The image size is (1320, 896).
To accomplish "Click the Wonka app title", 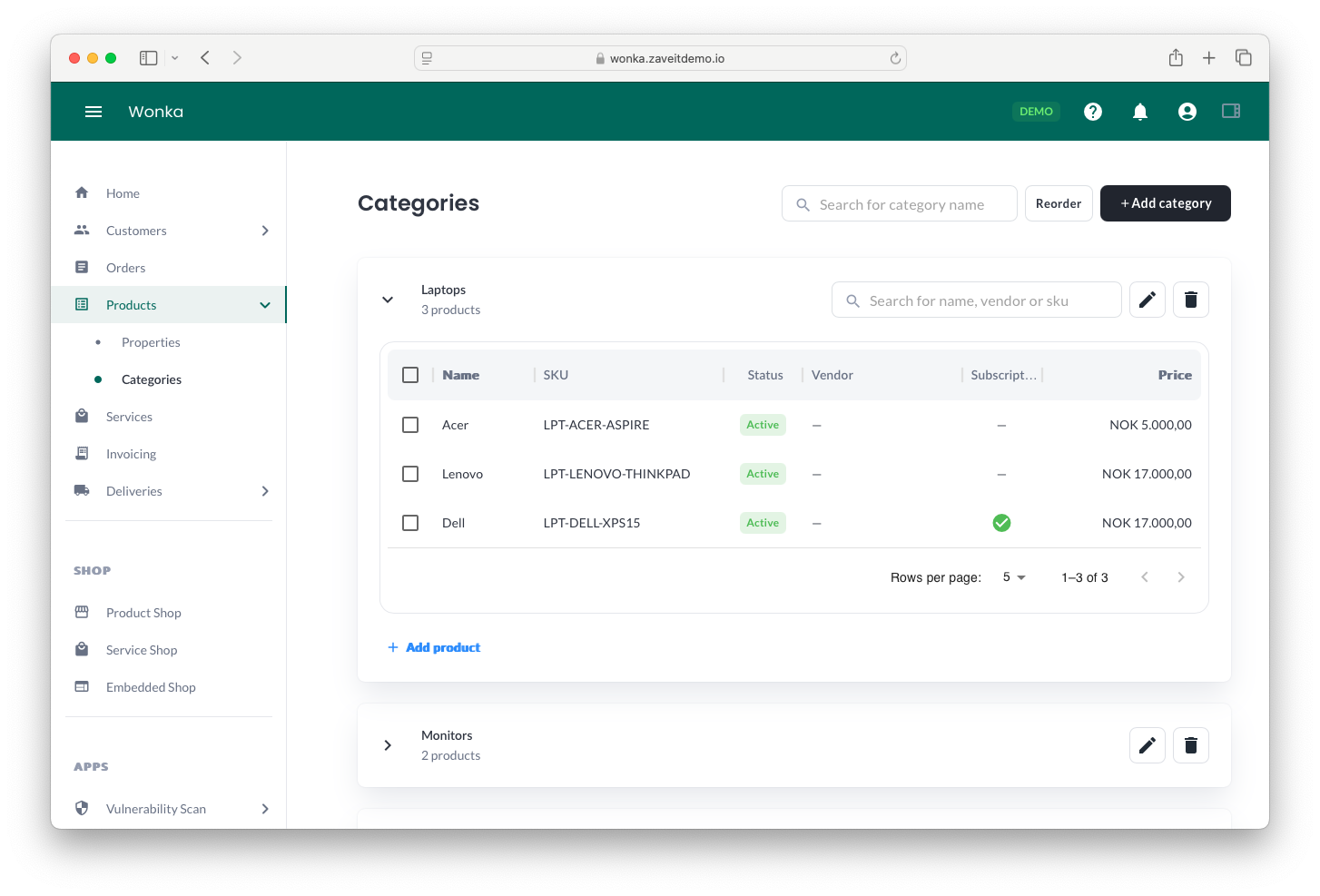I will coord(155,112).
